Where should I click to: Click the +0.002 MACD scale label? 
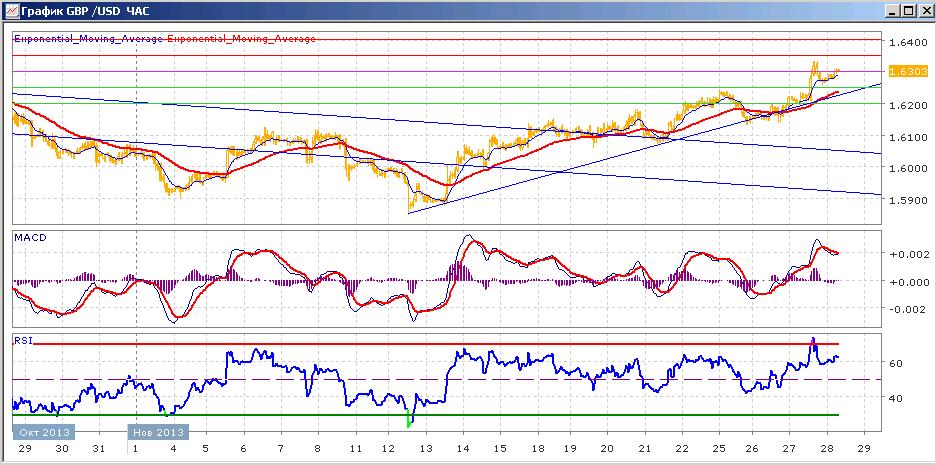pyautogui.click(x=909, y=254)
